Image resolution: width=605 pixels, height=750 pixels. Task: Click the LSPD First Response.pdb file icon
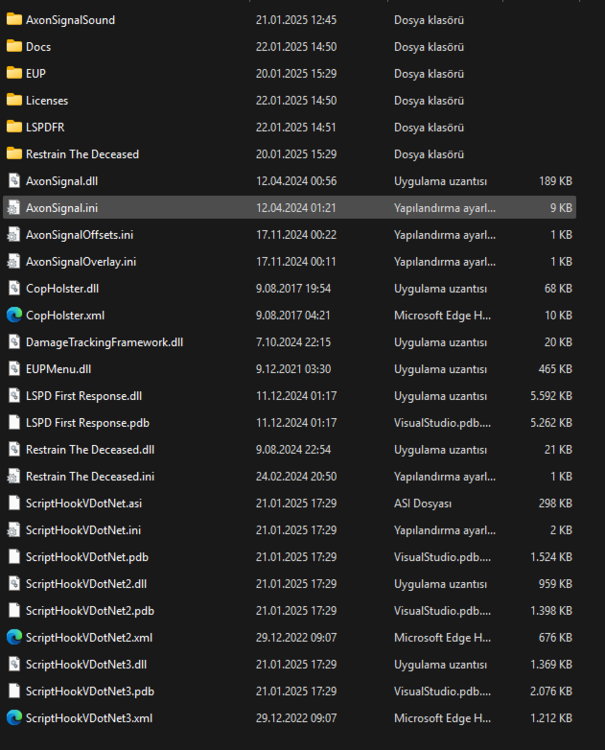[x=14, y=422]
